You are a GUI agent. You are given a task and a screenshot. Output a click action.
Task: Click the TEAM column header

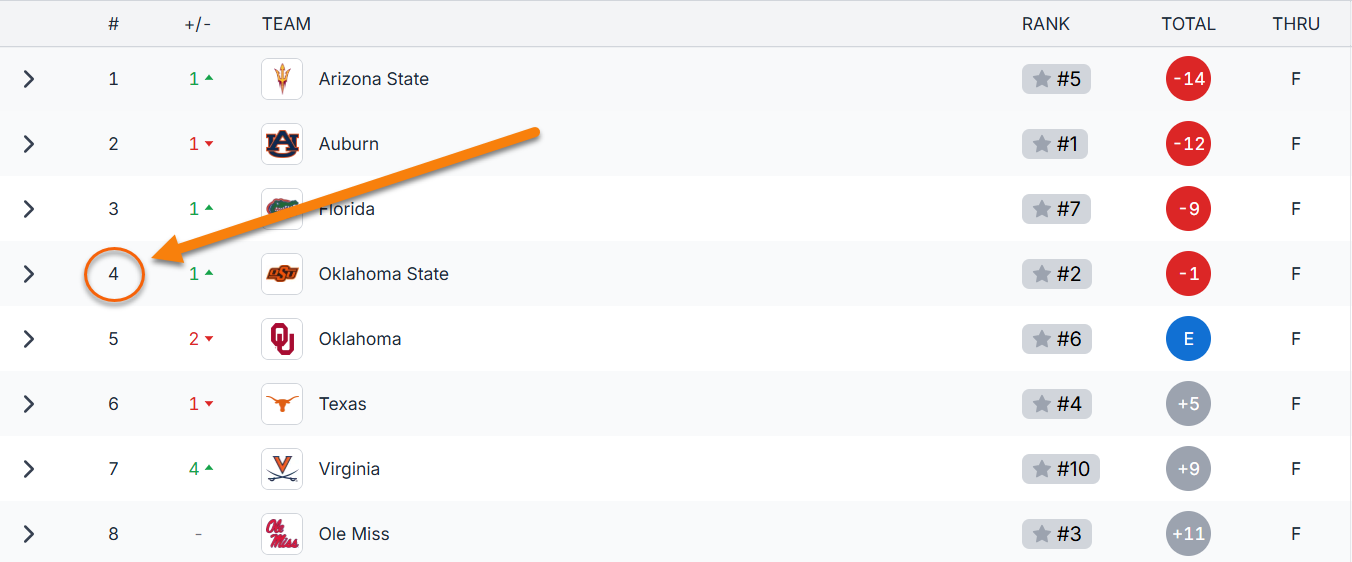(286, 24)
